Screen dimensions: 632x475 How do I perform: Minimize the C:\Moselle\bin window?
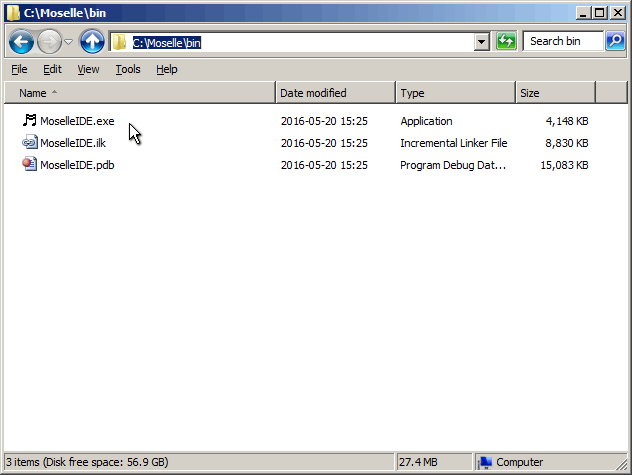(x=582, y=13)
